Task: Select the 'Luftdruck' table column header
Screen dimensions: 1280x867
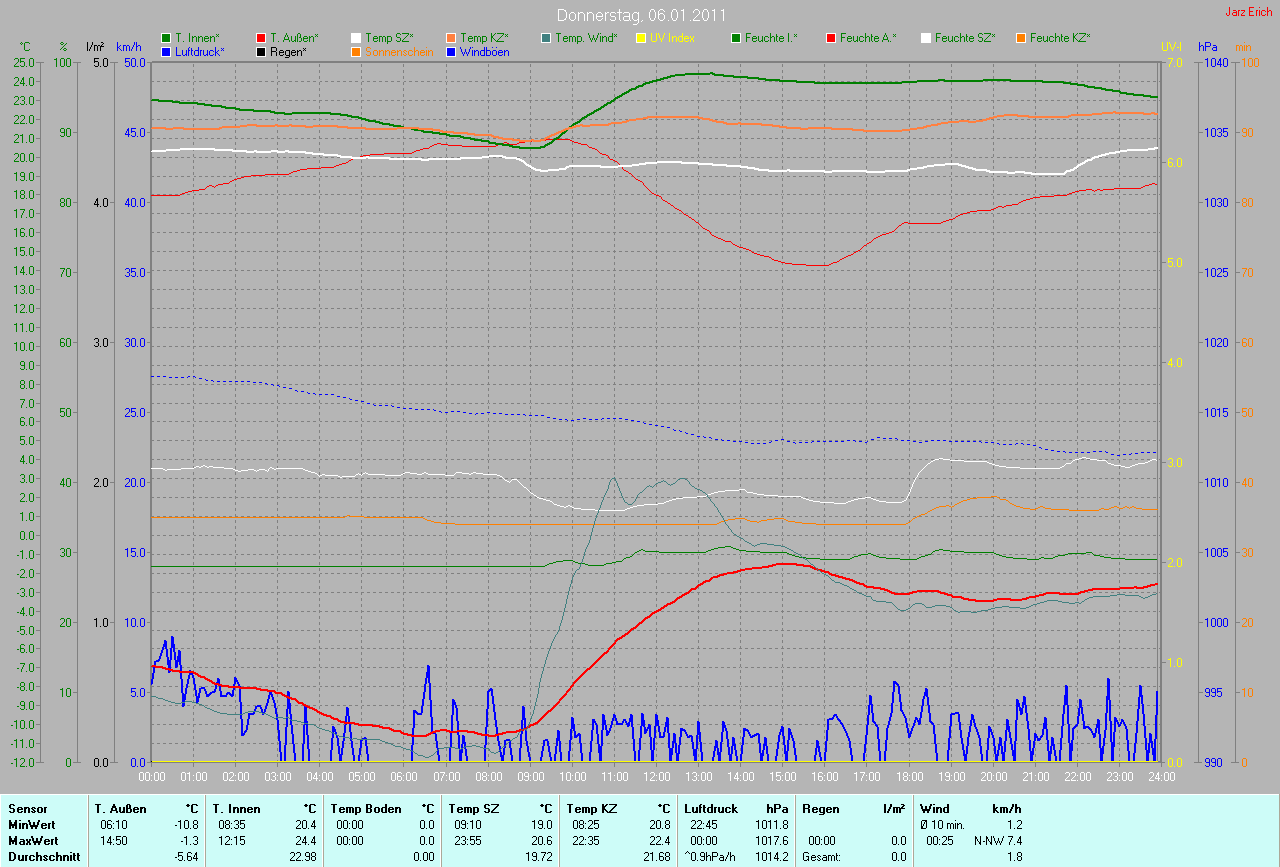Action: coord(710,809)
